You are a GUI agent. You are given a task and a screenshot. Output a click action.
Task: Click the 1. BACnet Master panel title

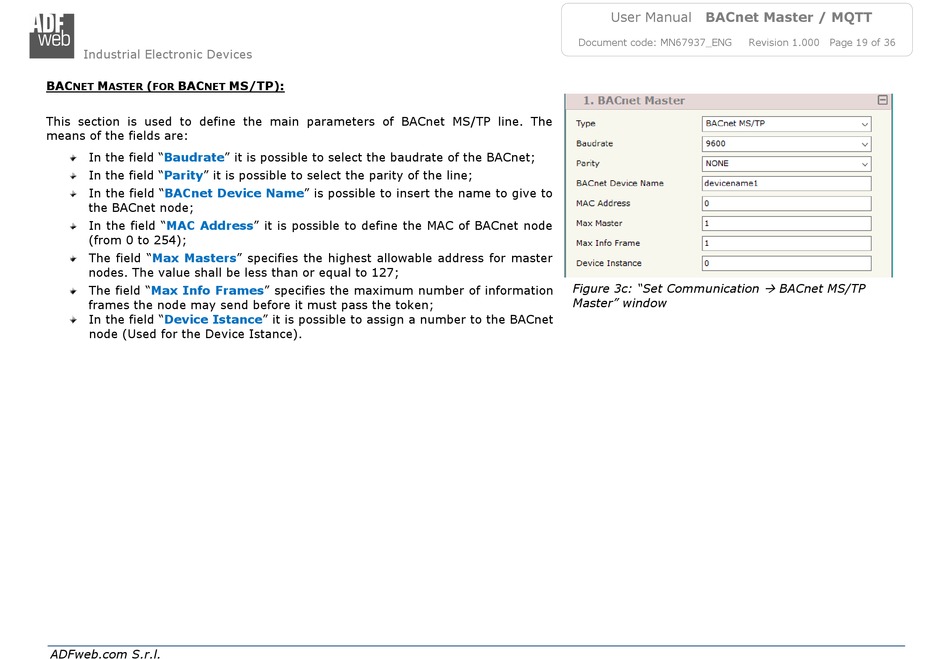tap(634, 101)
